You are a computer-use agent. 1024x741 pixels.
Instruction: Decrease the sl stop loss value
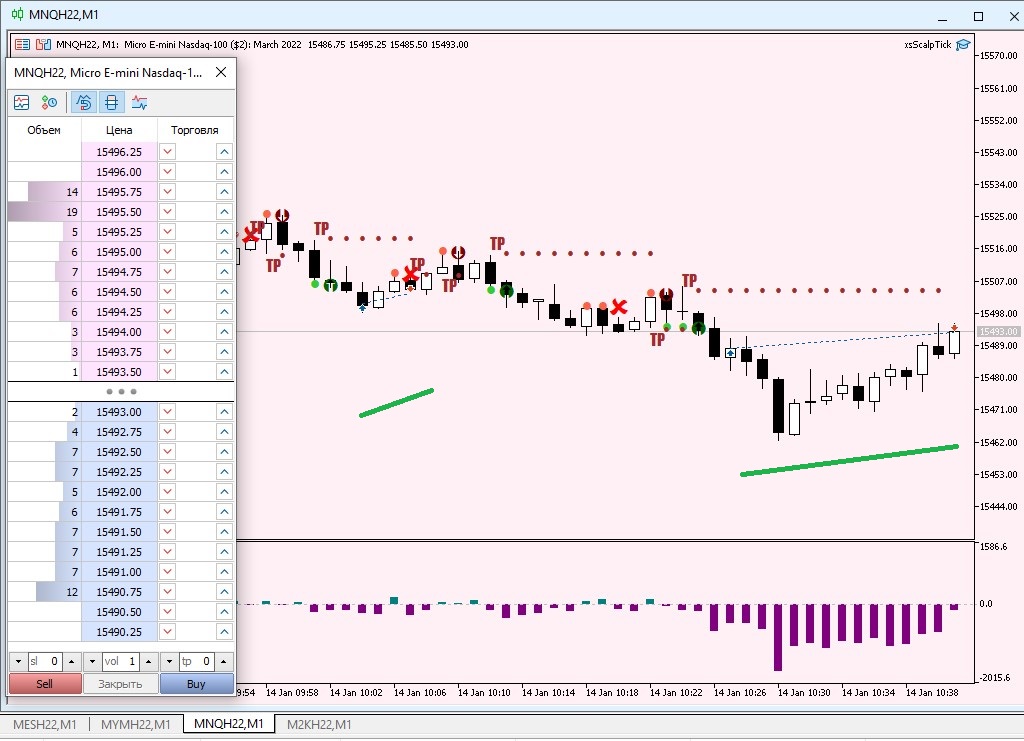coord(18,661)
